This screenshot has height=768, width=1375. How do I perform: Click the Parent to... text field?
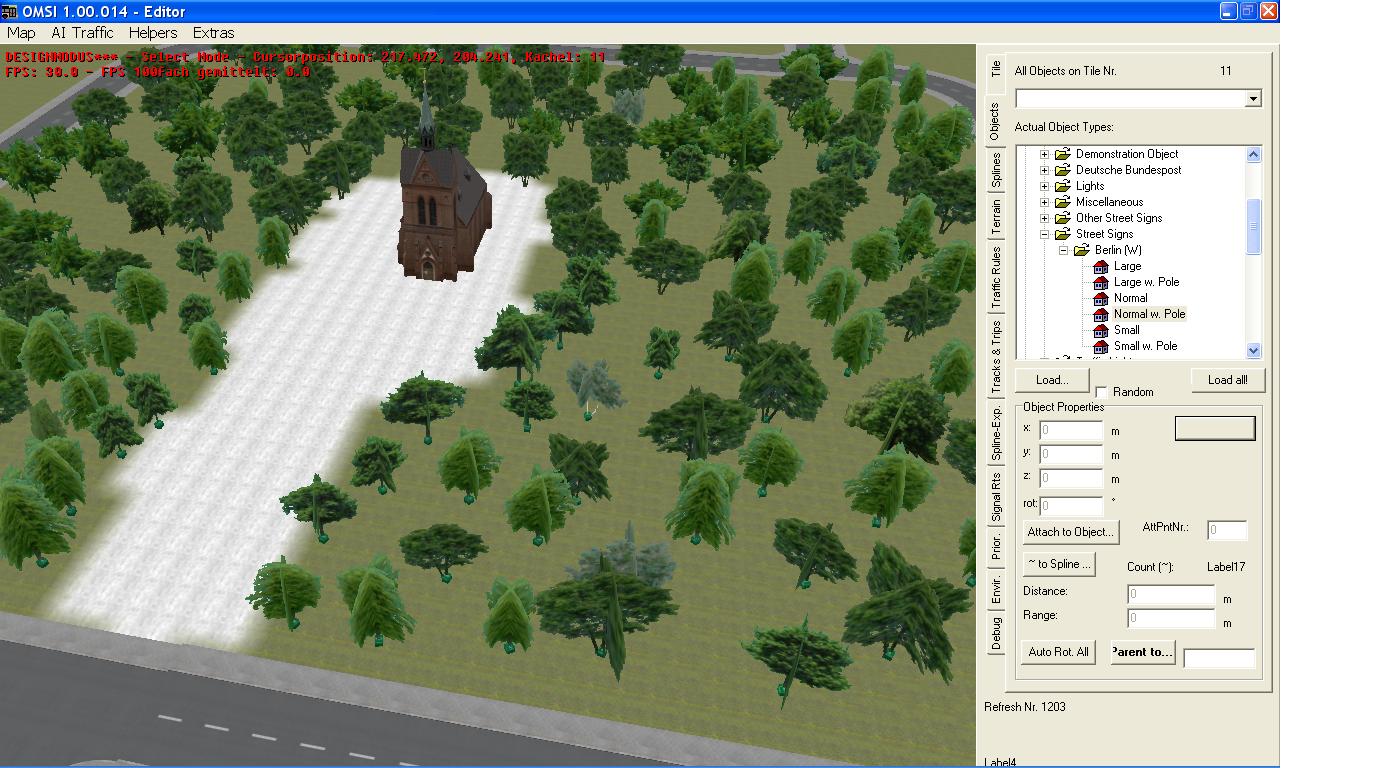click(x=1218, y=657)
